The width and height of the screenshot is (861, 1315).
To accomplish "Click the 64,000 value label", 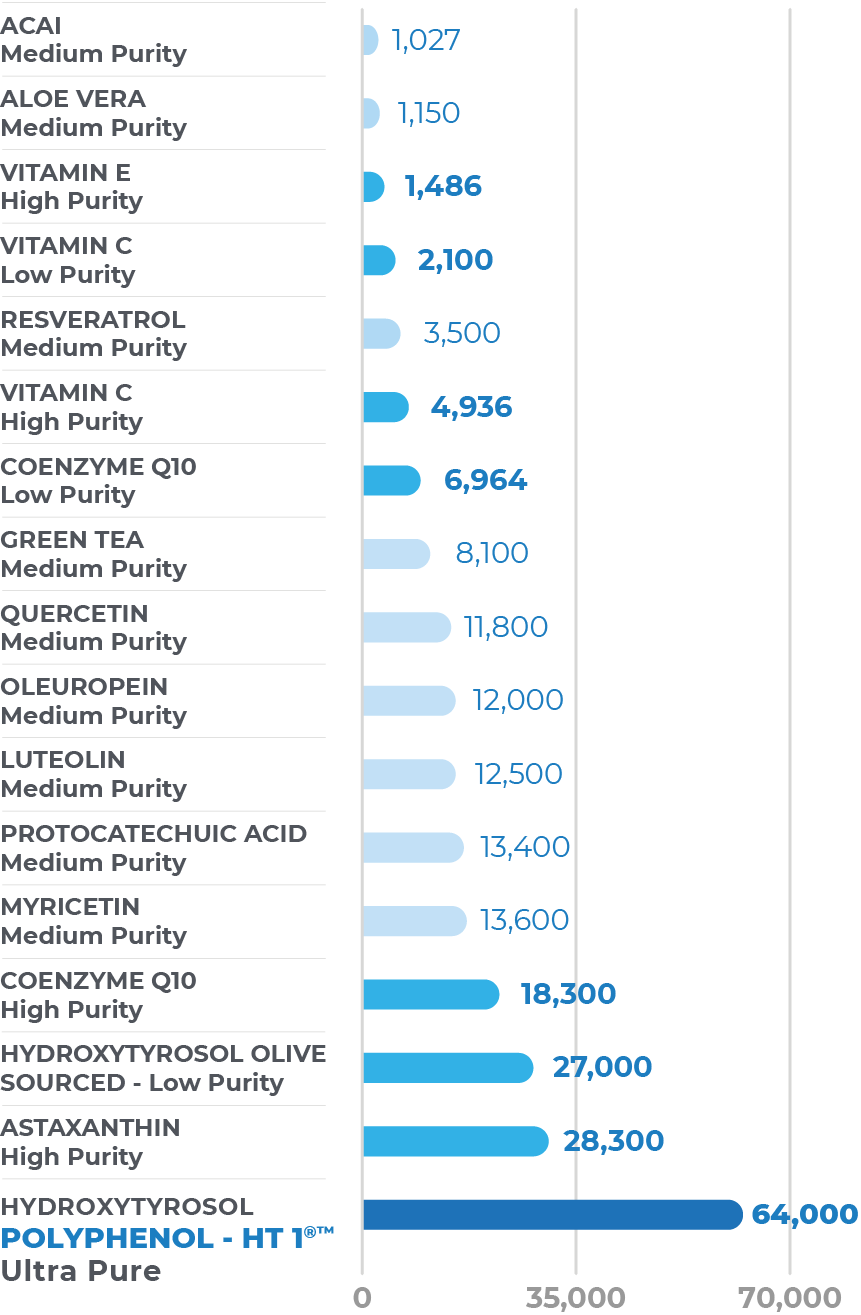I will [804, 1214].
